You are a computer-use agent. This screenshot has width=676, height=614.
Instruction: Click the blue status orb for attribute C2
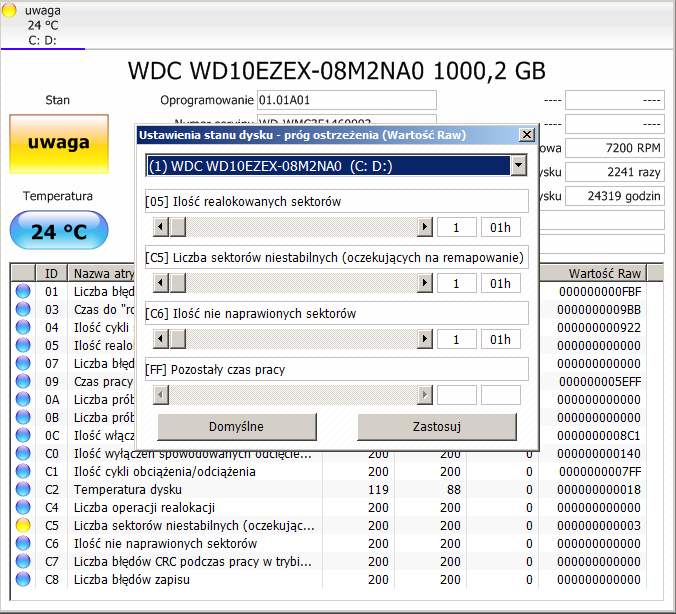pos(23,489)
